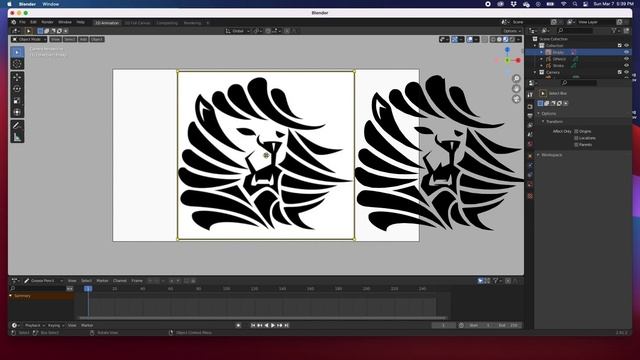Click the viewport Object menu button

97,40
